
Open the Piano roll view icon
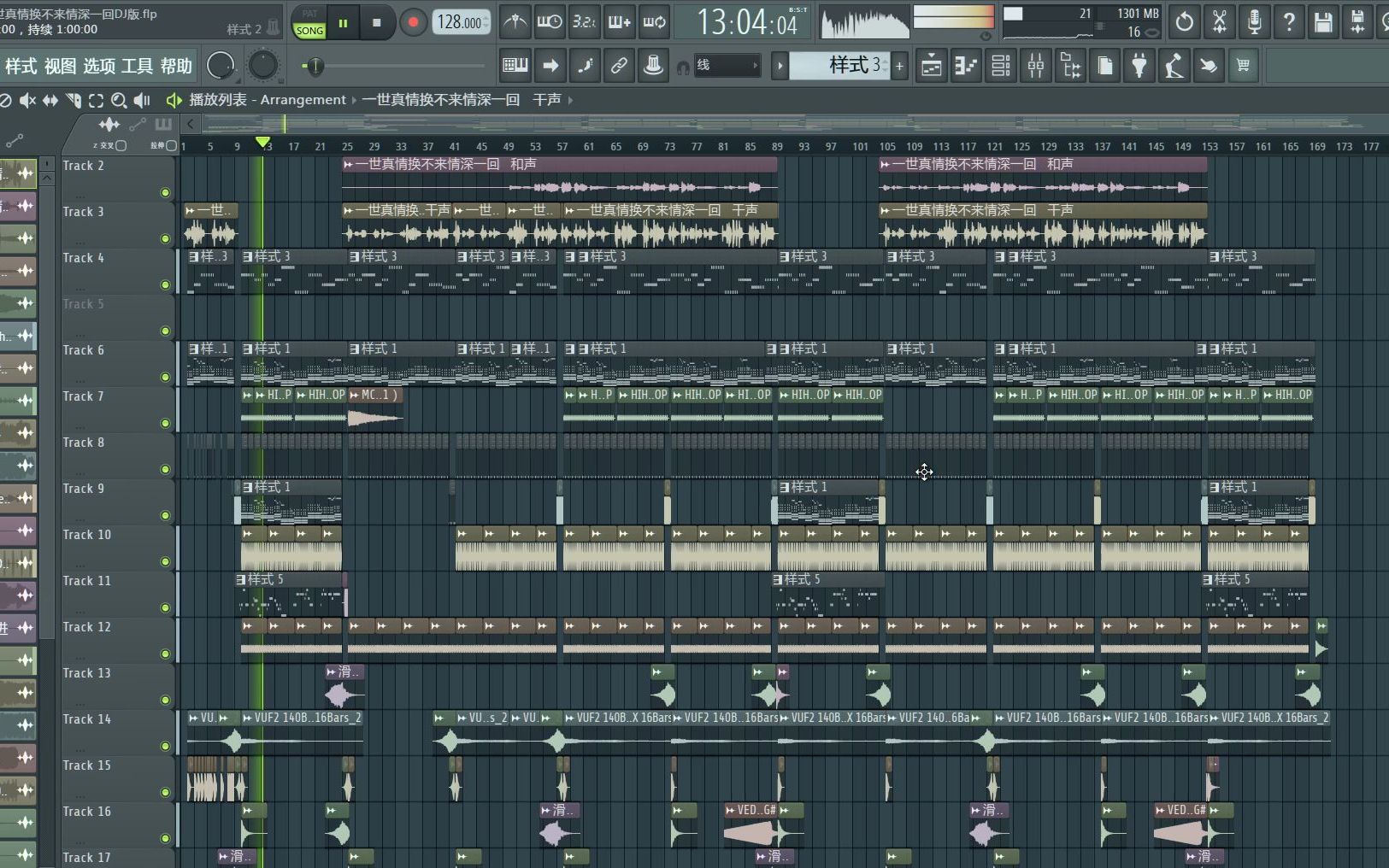966,66
